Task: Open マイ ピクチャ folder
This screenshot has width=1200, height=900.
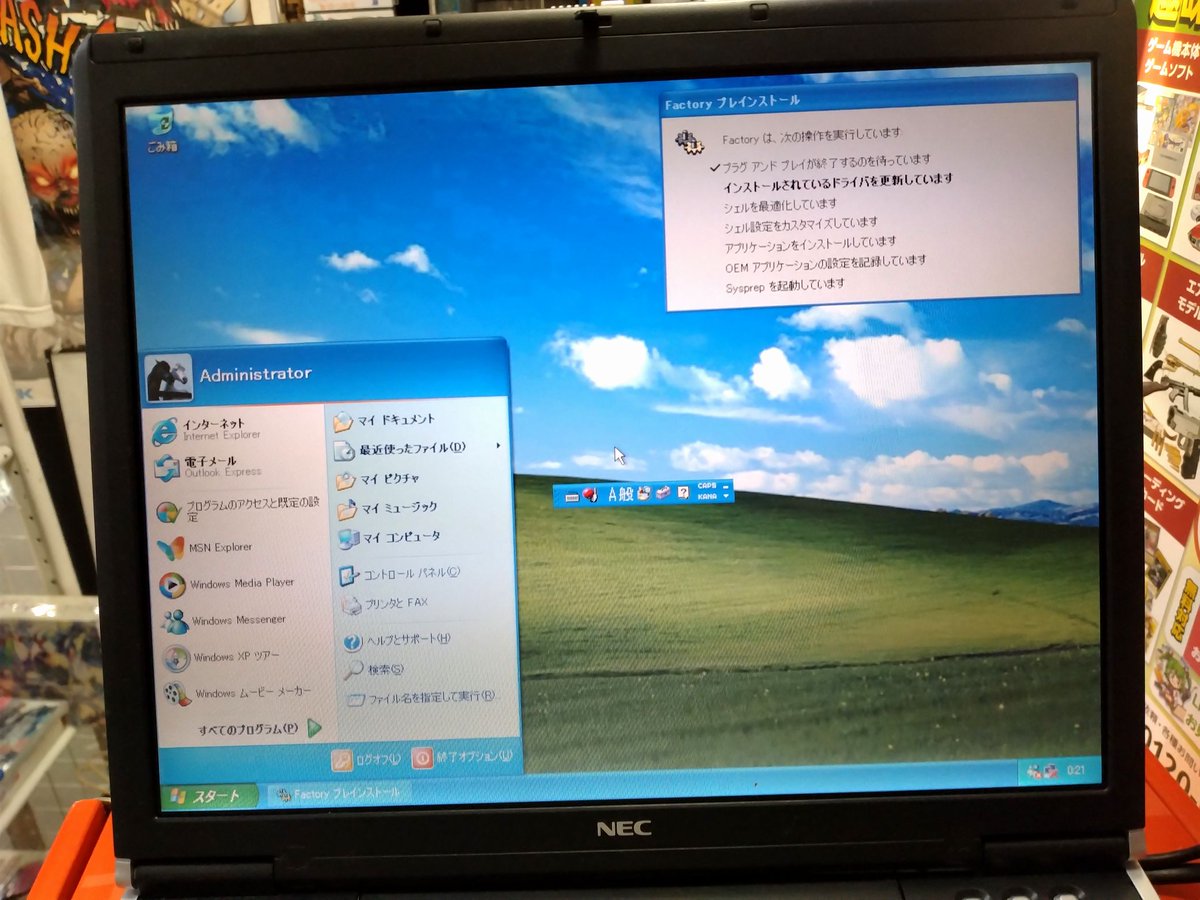Action: click(x=379, y=478)
